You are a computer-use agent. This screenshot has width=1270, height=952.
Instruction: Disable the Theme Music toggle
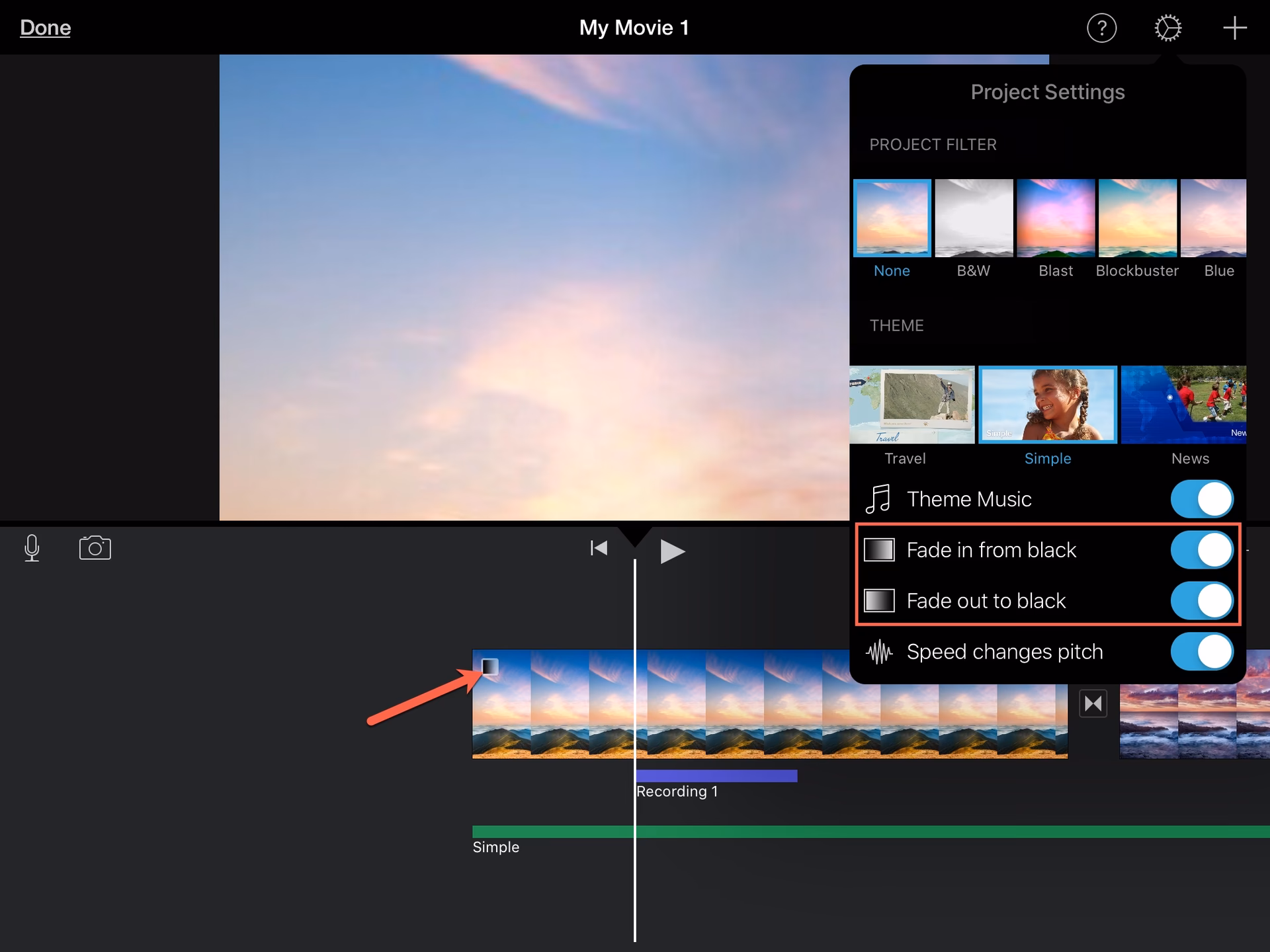(x=1201, y=499)
